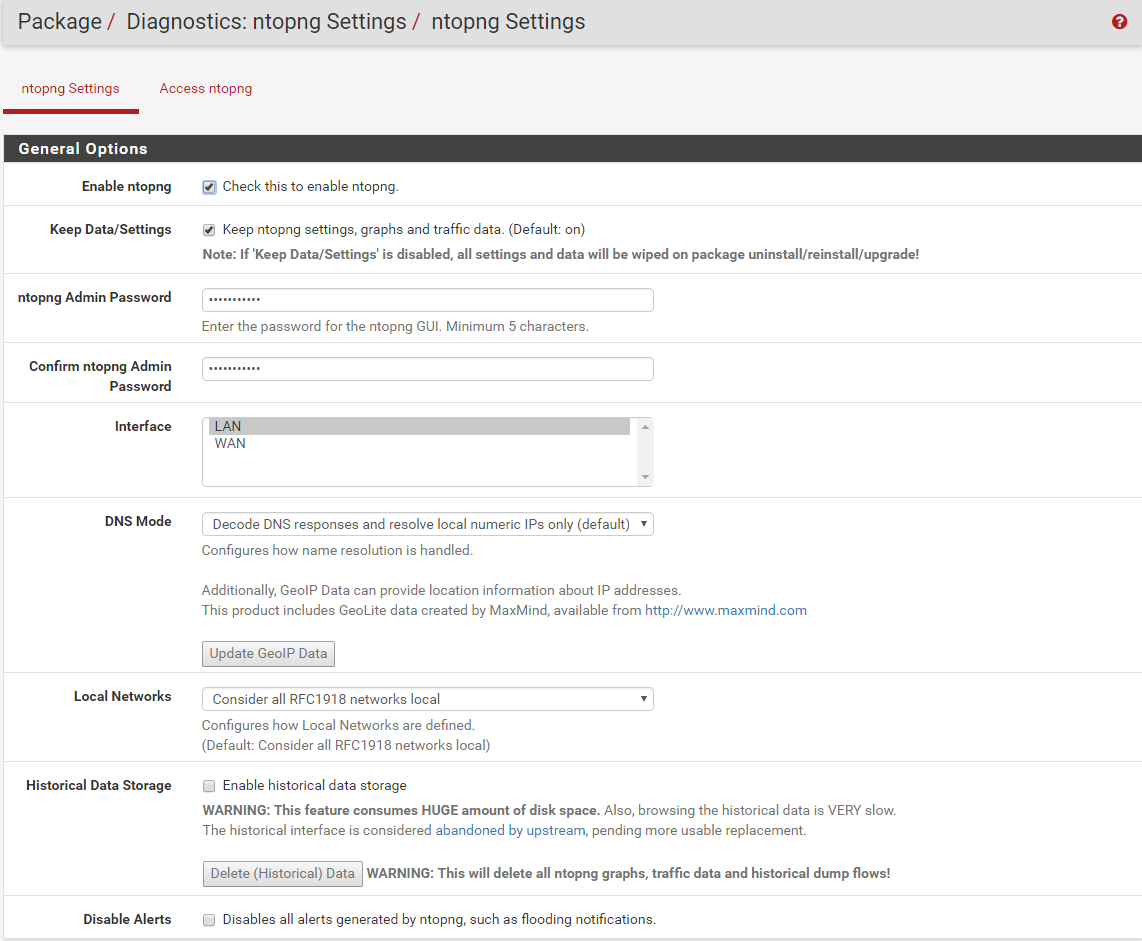The width and height of the screenshot is (1142, 941).
Task: Select WAN in the Interface list
Action: [419, 444]
